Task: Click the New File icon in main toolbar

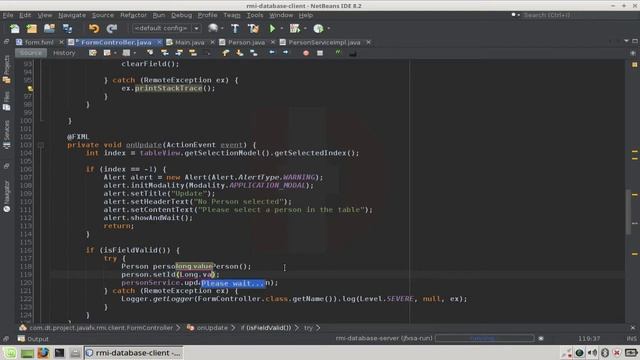Action: [x=15, y=28]
